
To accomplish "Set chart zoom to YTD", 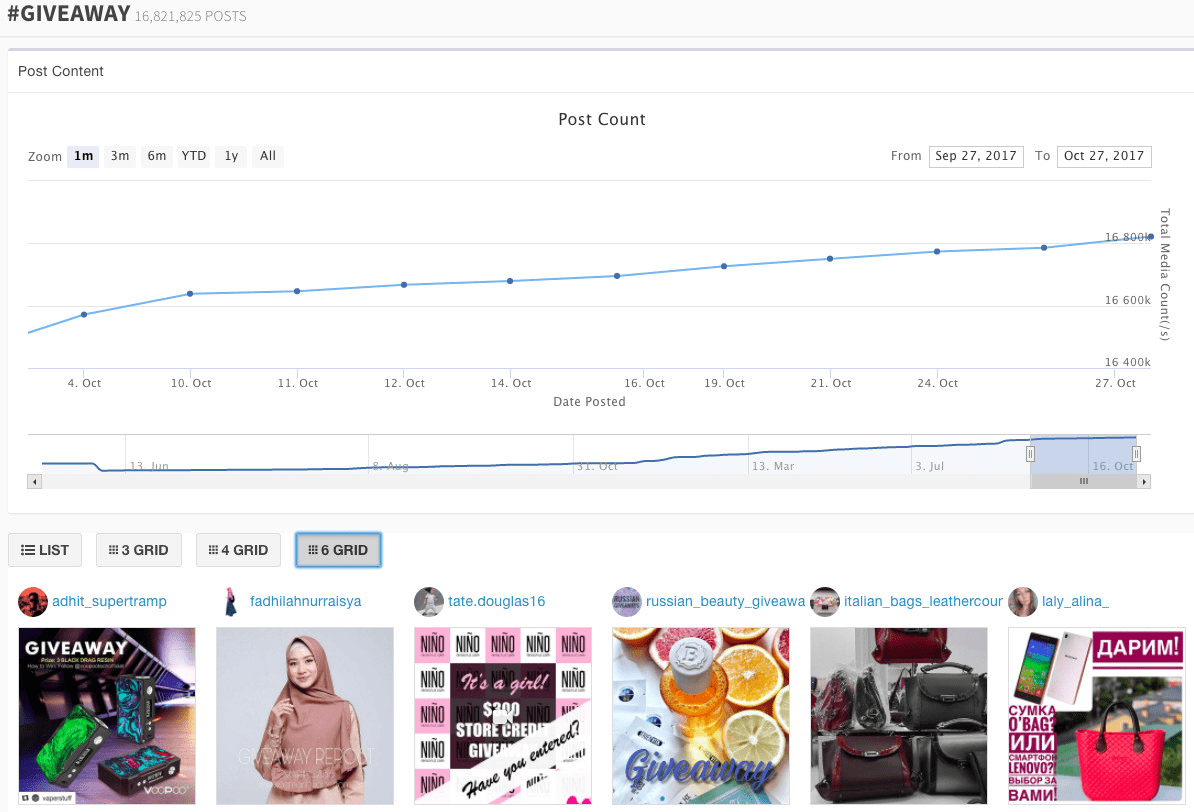I will (x=193, y=156).
